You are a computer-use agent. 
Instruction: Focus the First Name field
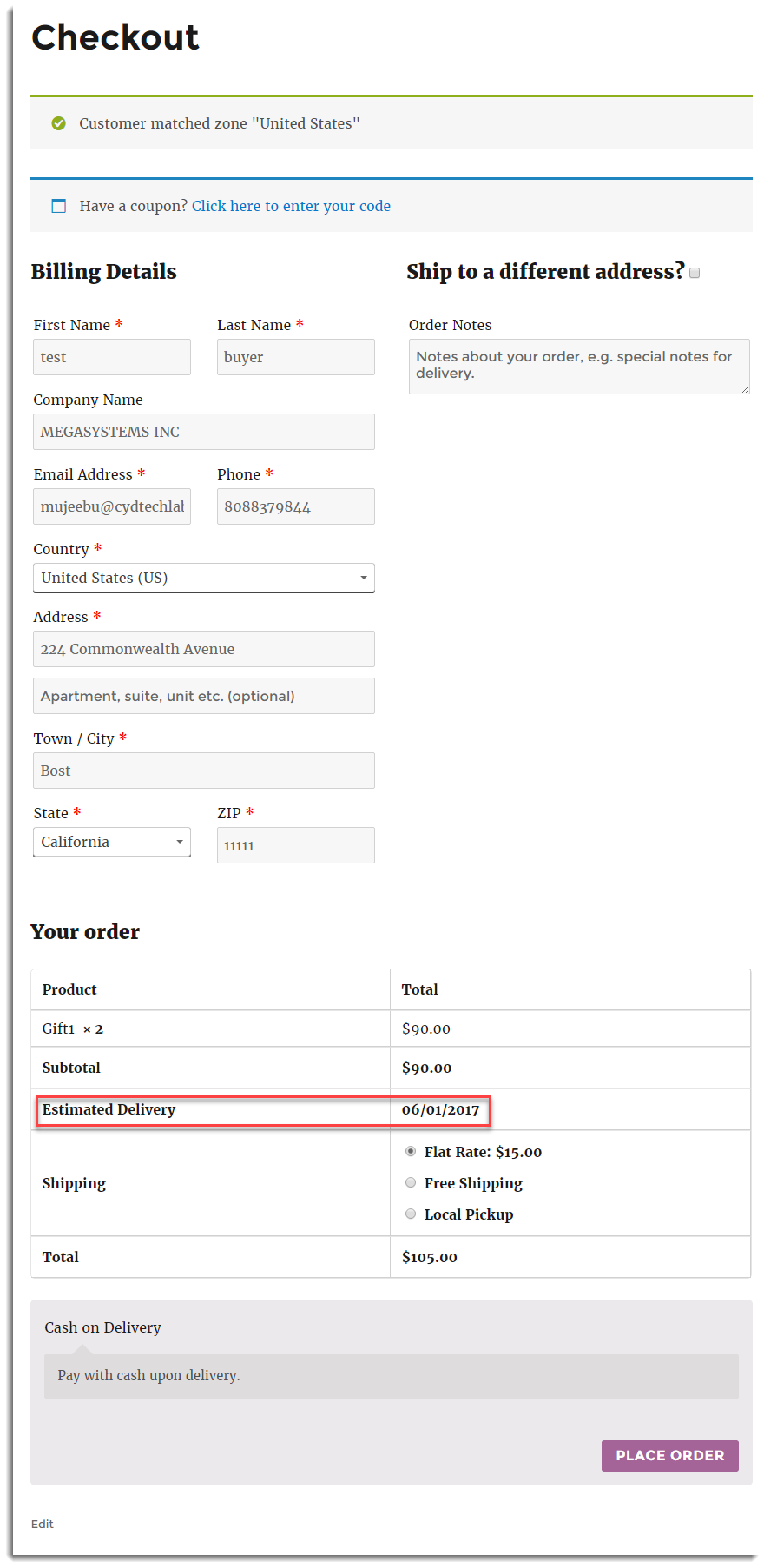pyautogui.click(x=112, y=357)
